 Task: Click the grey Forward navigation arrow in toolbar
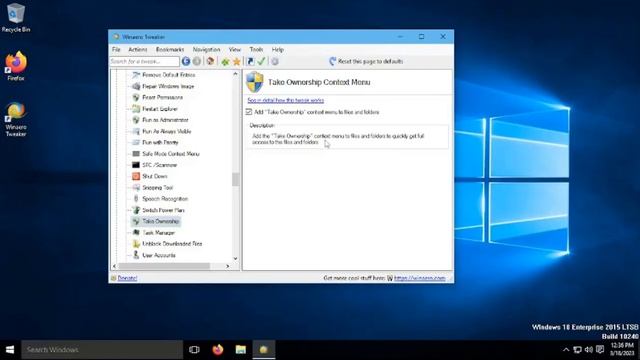click(197, 61)
